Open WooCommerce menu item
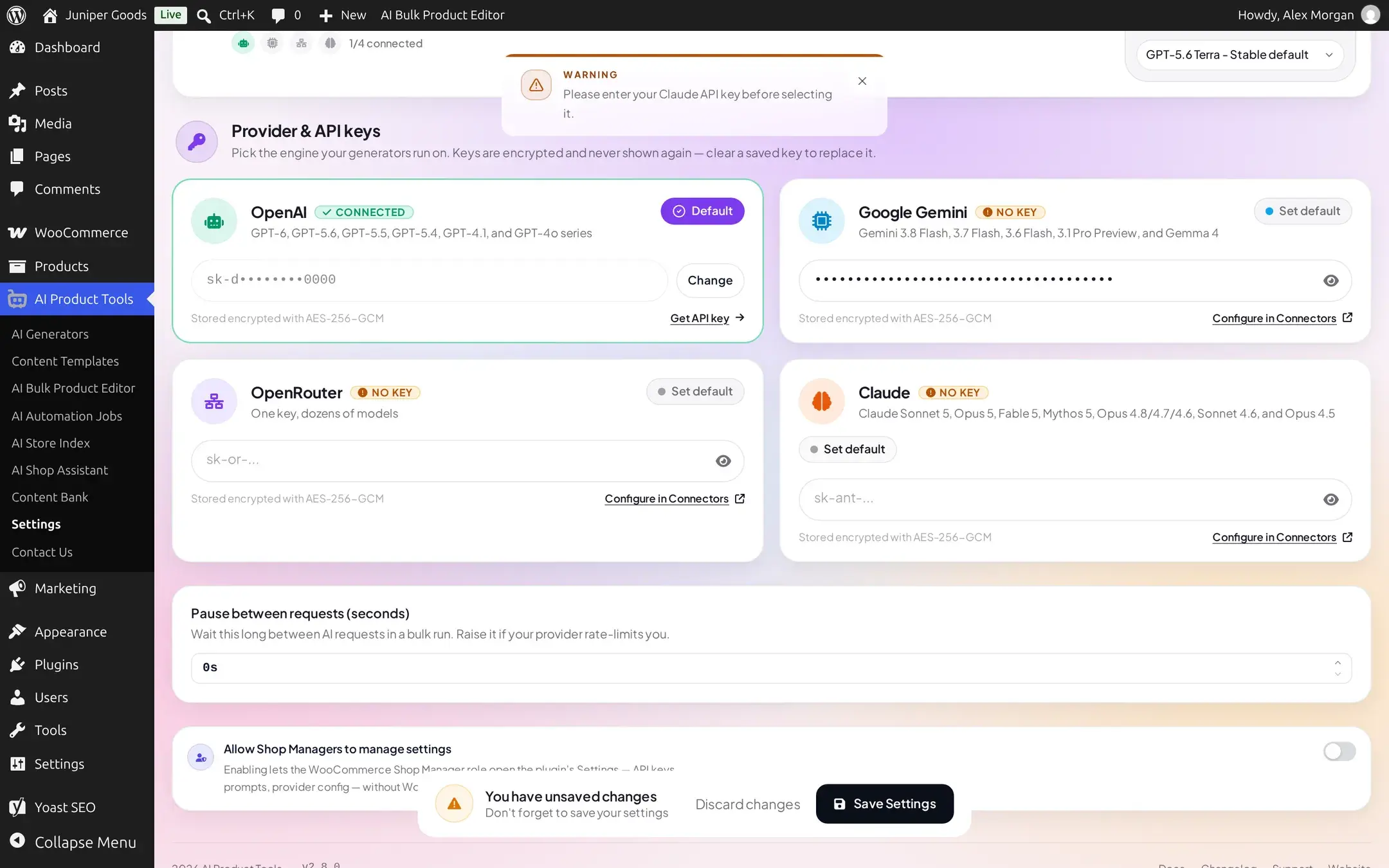Image resolution: width=1389 pixels, height=868 pixels. 77,233
